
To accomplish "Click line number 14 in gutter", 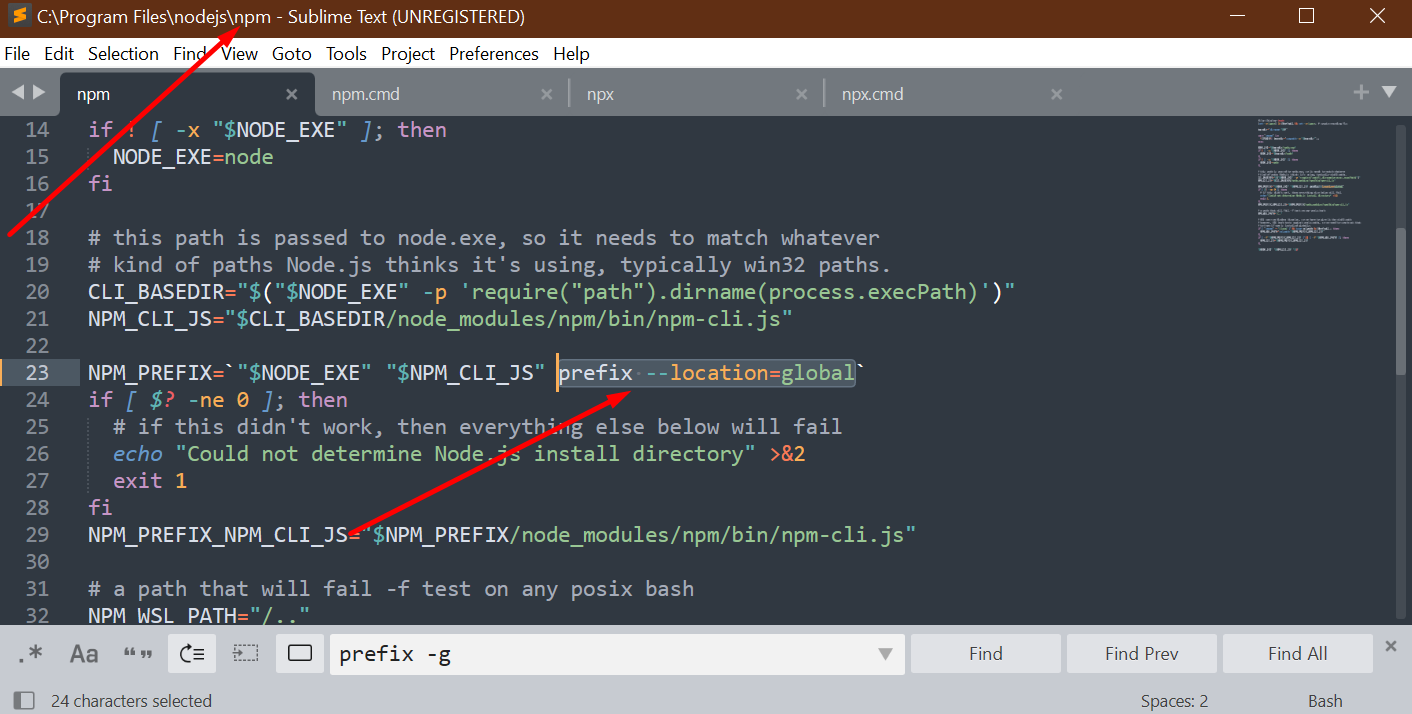I will tap(37, 130).
